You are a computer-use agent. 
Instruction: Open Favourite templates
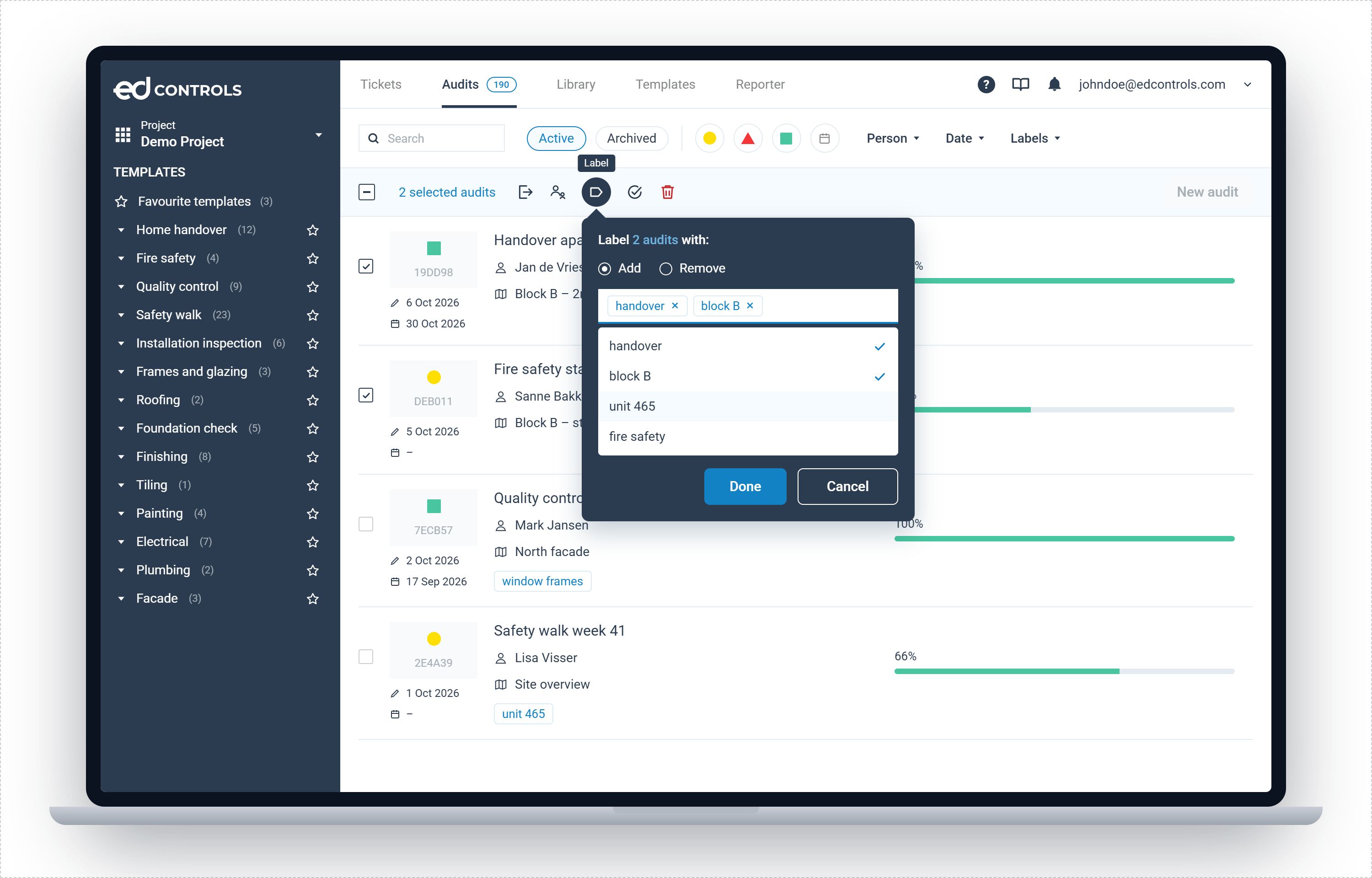[194, 202]
